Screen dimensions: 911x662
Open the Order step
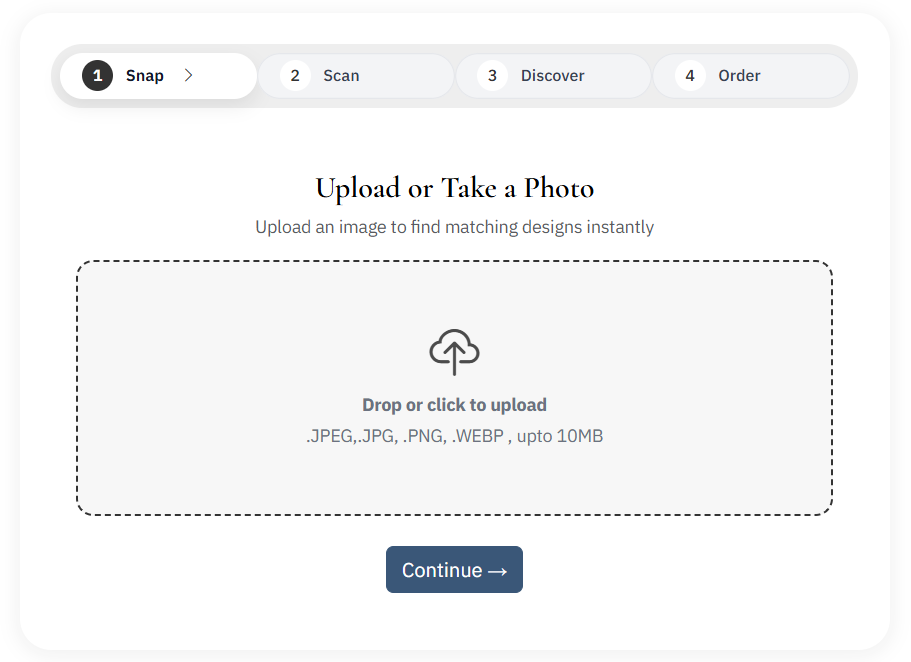click(739, 76)
